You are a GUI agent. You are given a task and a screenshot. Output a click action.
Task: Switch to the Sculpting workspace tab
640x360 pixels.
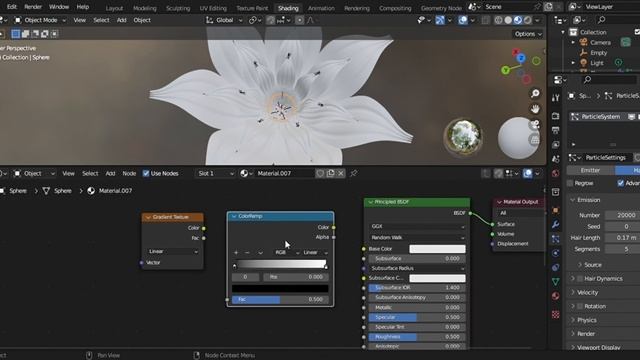pyautogui.click(x=178, y=8)
